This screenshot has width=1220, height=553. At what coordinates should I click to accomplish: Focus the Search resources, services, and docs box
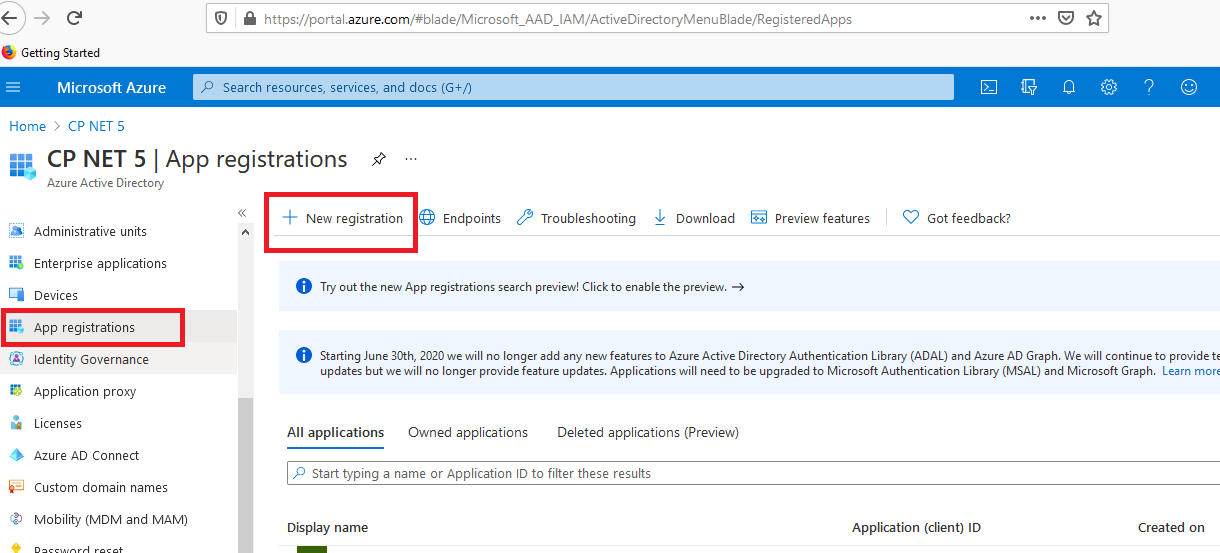[574, 87]
